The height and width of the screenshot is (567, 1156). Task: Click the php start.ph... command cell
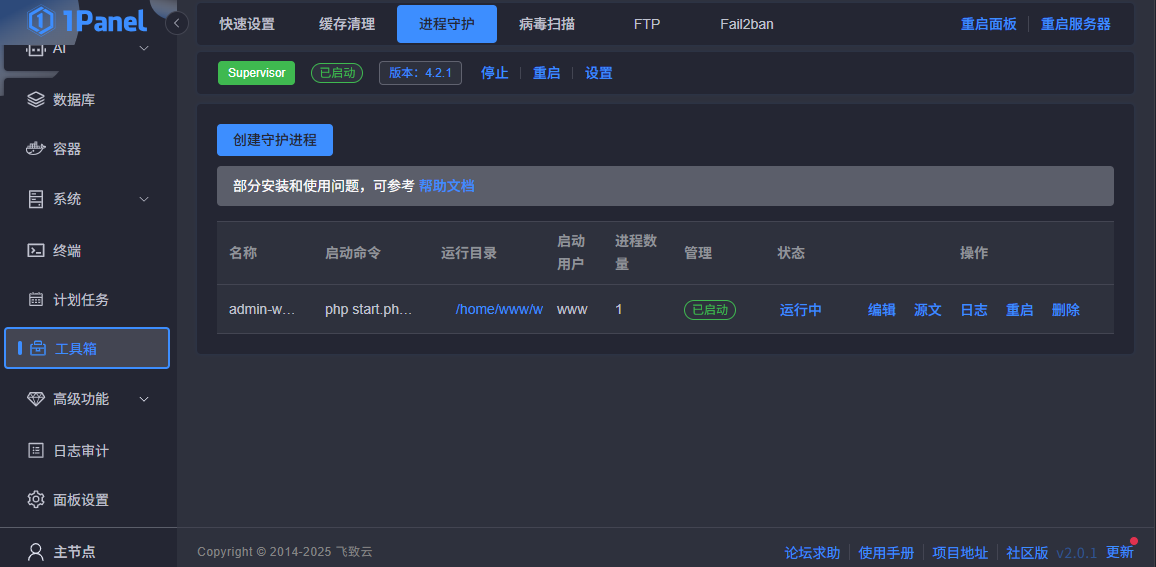[368, 310]
